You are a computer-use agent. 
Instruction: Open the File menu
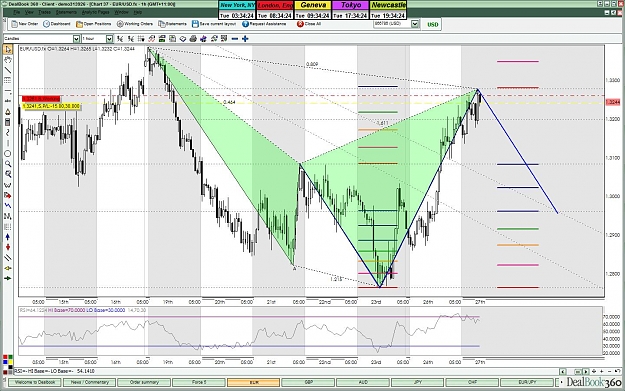pos(16,12)
